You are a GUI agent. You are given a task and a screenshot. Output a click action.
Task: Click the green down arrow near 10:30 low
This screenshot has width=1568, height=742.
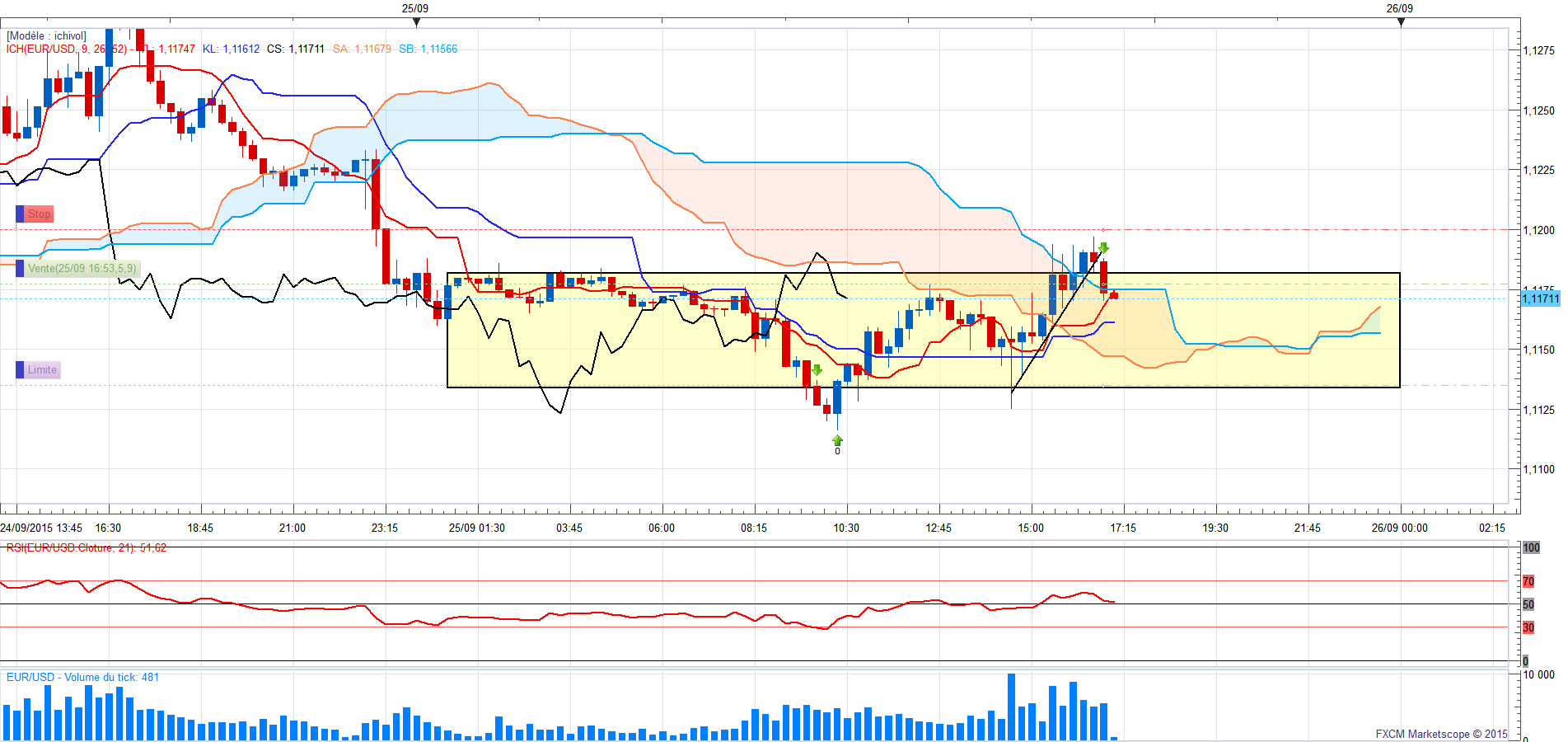click(x=817, y=370)
